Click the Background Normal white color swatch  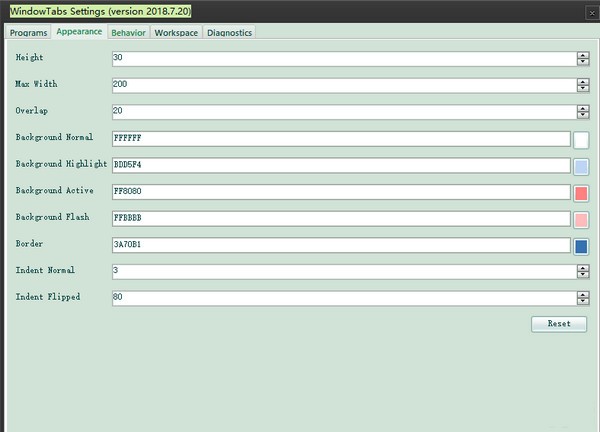581,140
